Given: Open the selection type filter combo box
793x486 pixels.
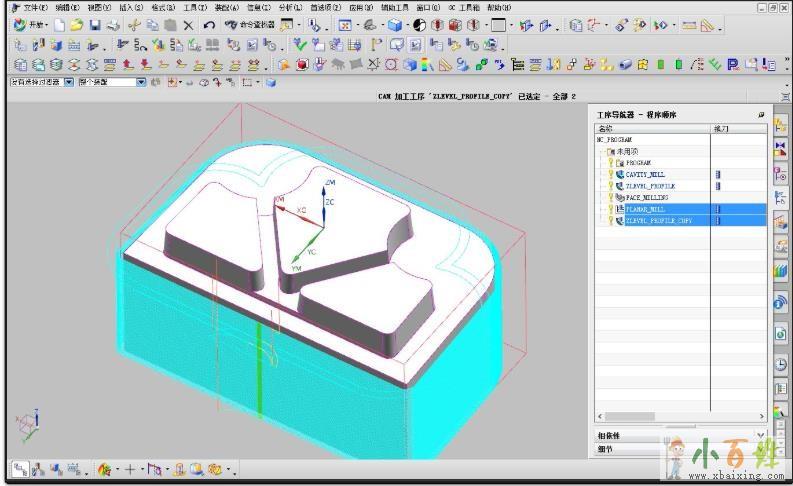Looking at the screenshot, I should tap(40, 82).
